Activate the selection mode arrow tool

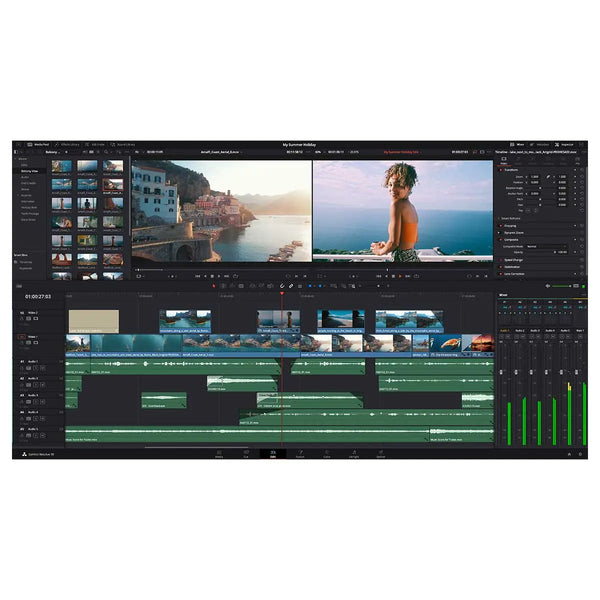214,286
